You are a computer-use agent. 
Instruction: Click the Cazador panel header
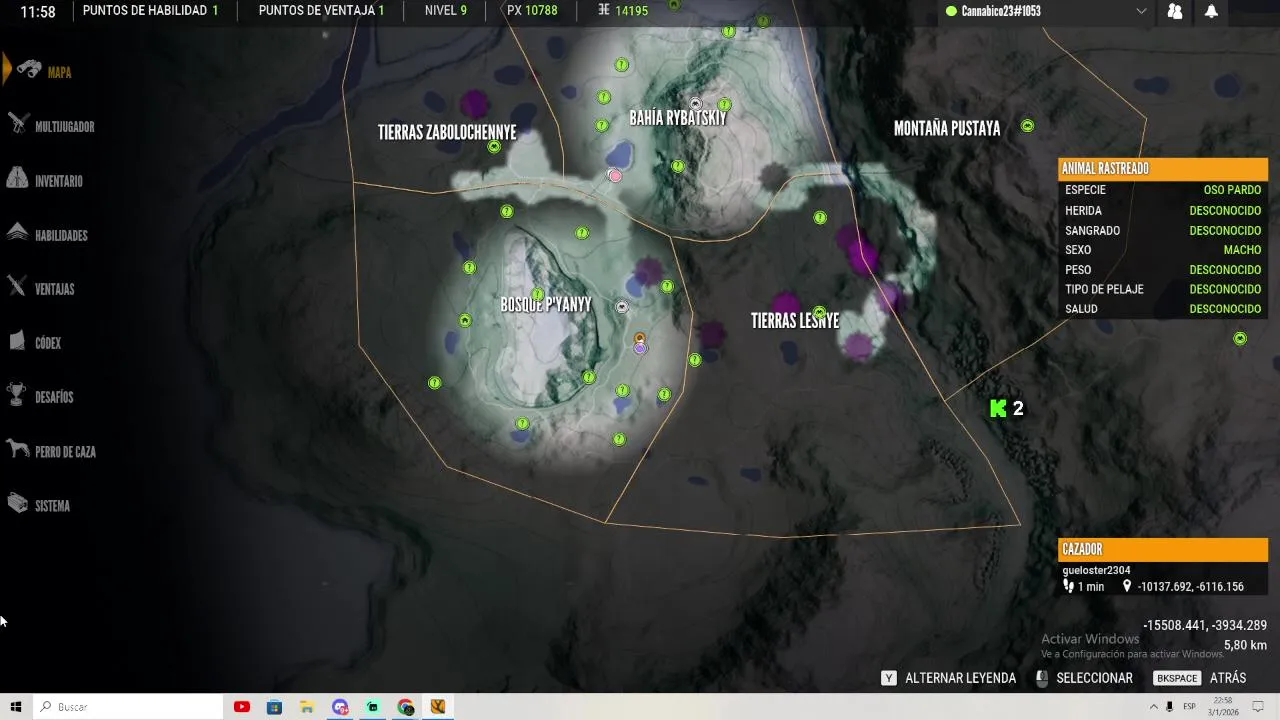pyautogui.click(x=1163, y=550)
